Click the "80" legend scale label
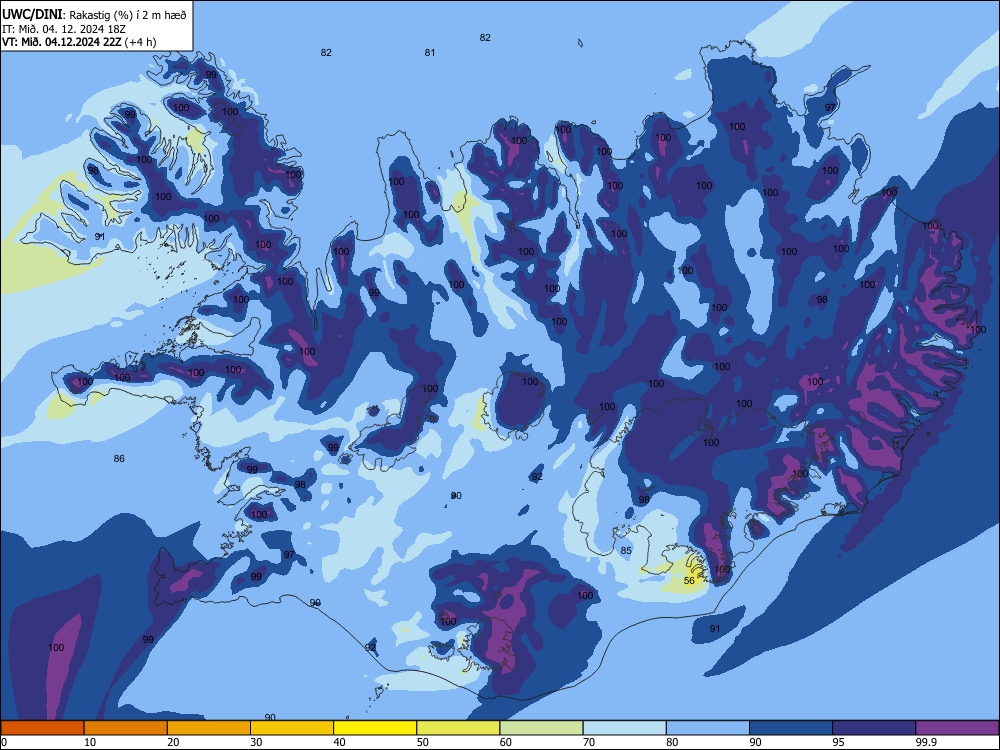 pos(672,742)
